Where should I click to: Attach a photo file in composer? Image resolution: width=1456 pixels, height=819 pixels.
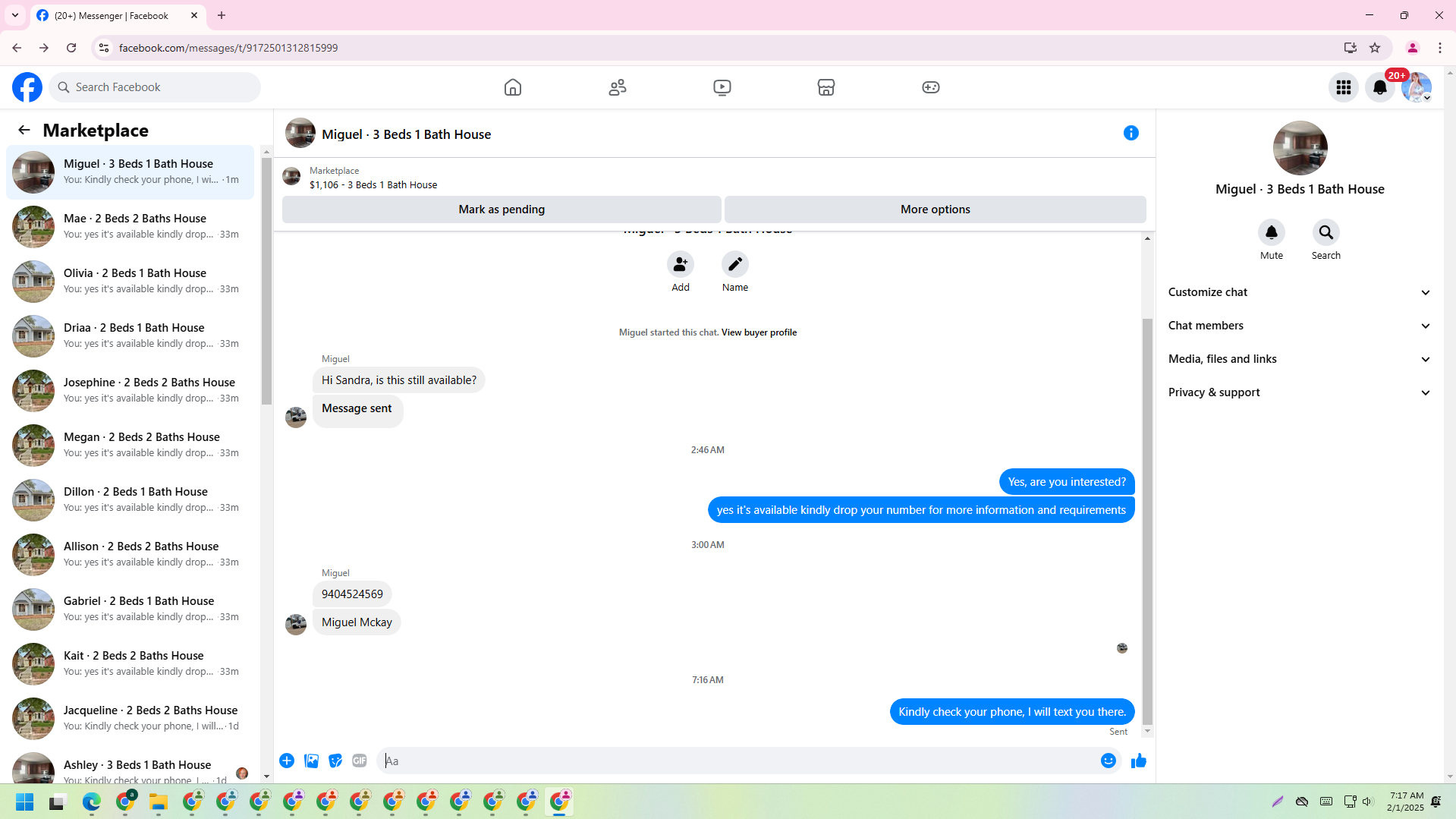311,761
